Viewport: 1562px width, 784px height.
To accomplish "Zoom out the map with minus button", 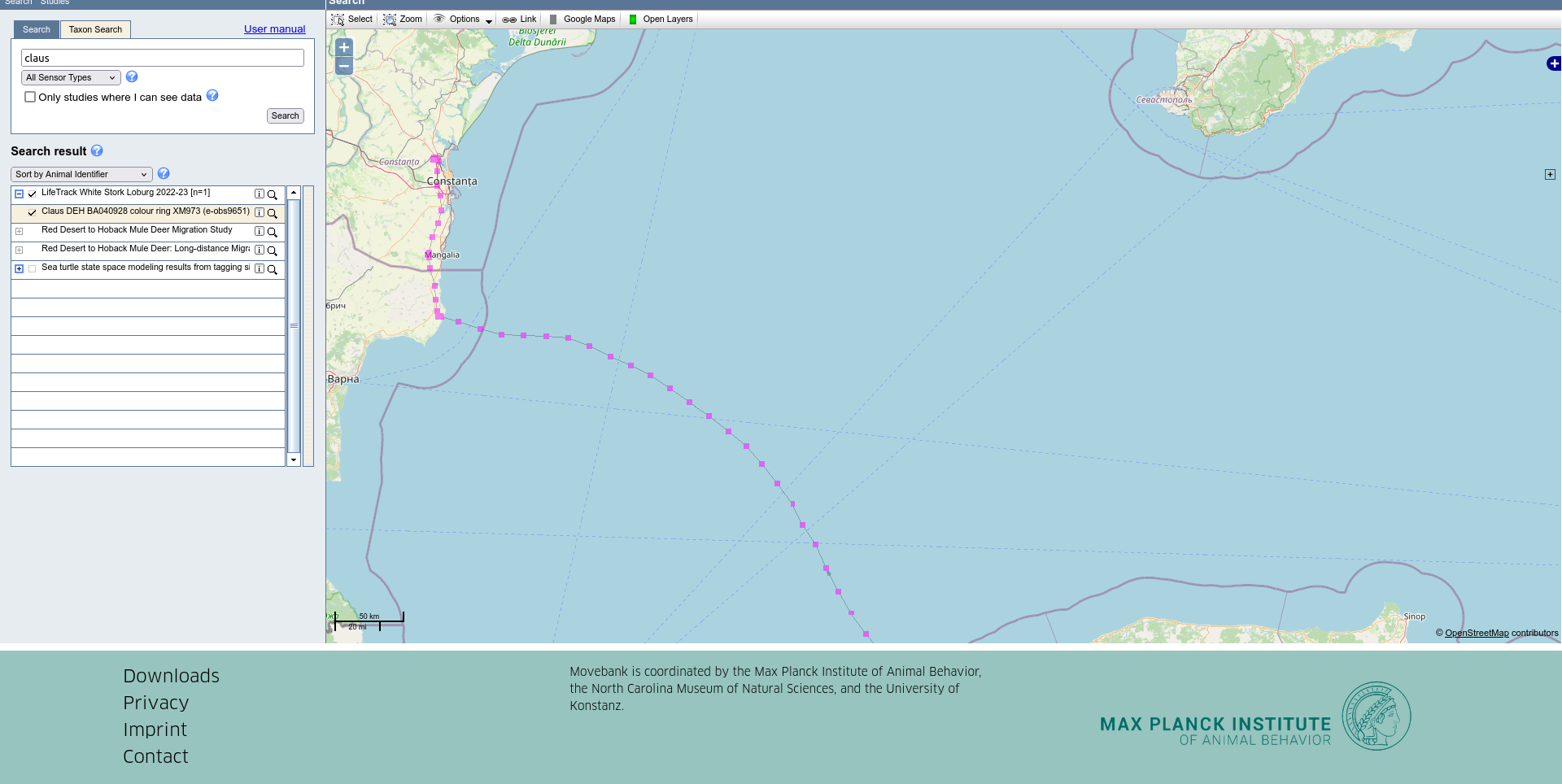I will 344,67.
